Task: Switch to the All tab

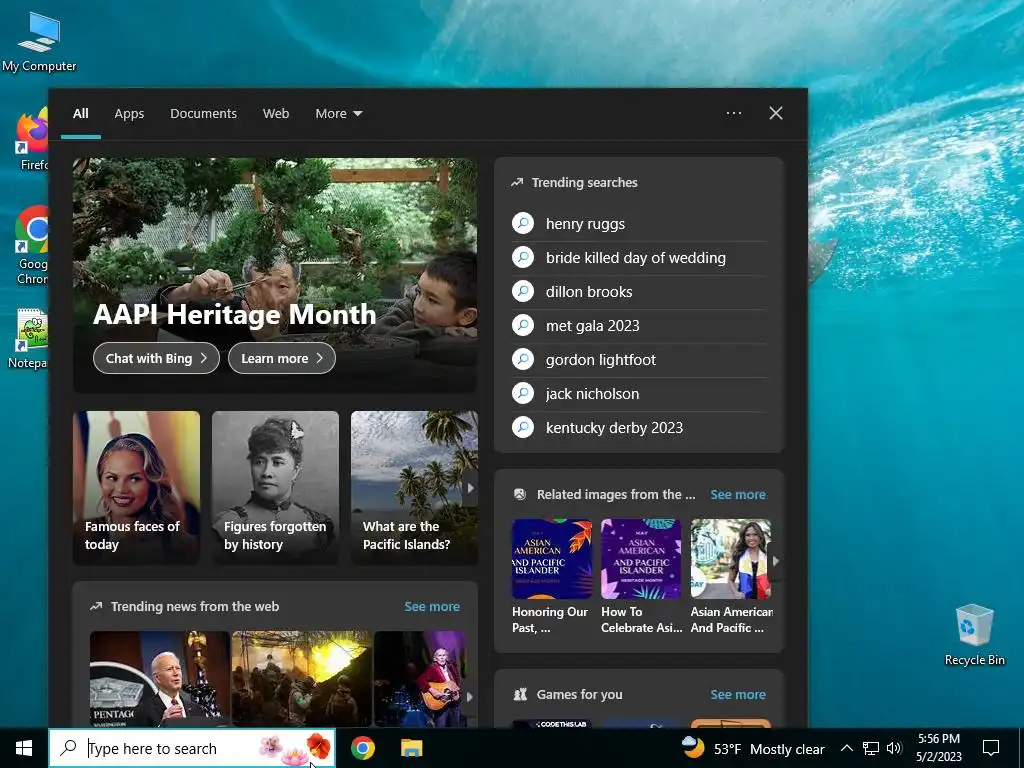Action: pyautogui.click(x=81, y=114)
